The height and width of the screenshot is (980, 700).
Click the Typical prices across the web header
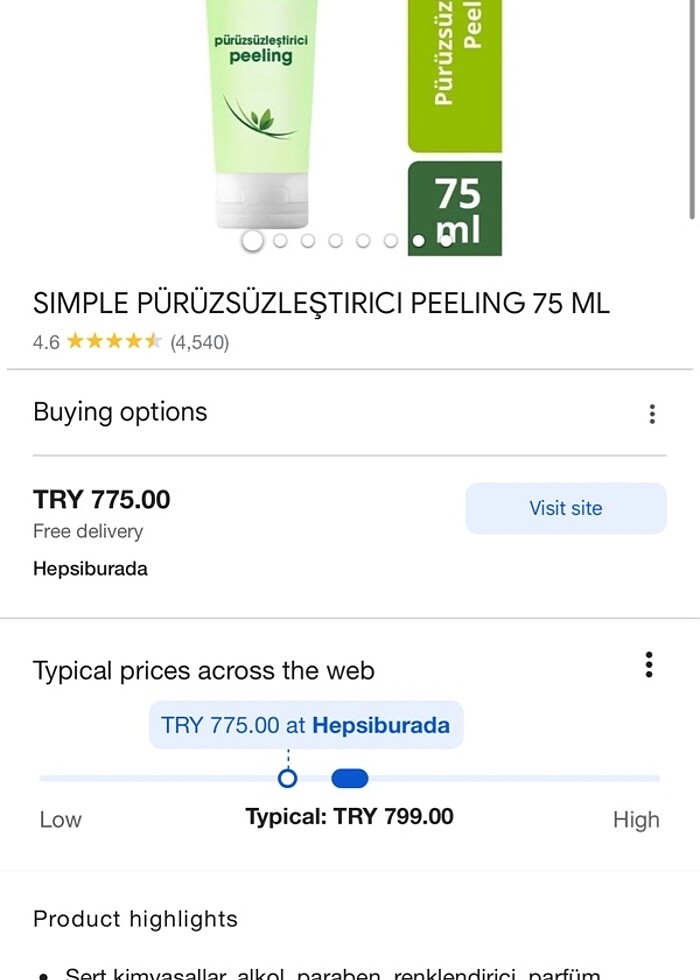[204, 670]
